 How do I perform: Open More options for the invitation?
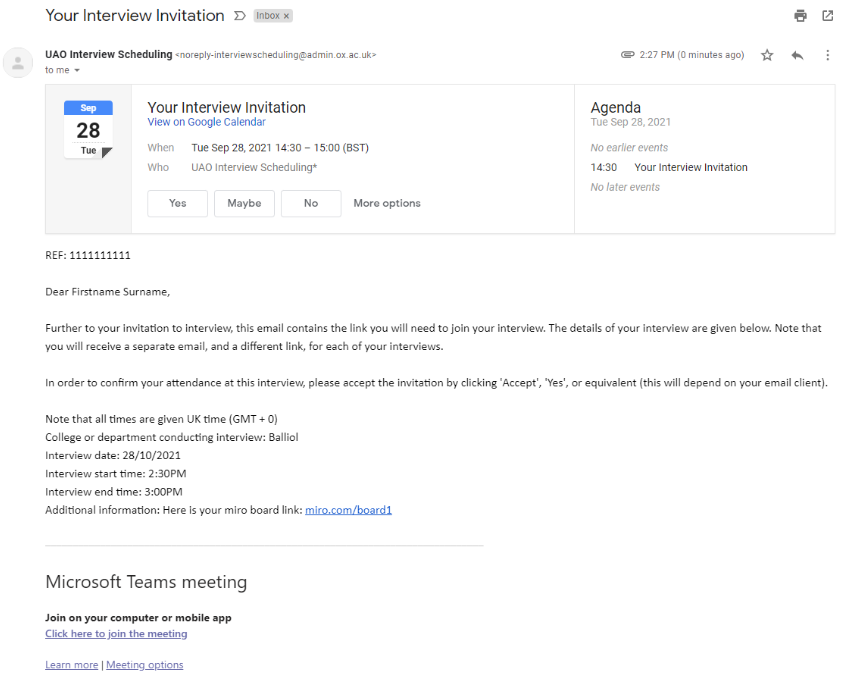pyautogui.click(x=386, y=203)
